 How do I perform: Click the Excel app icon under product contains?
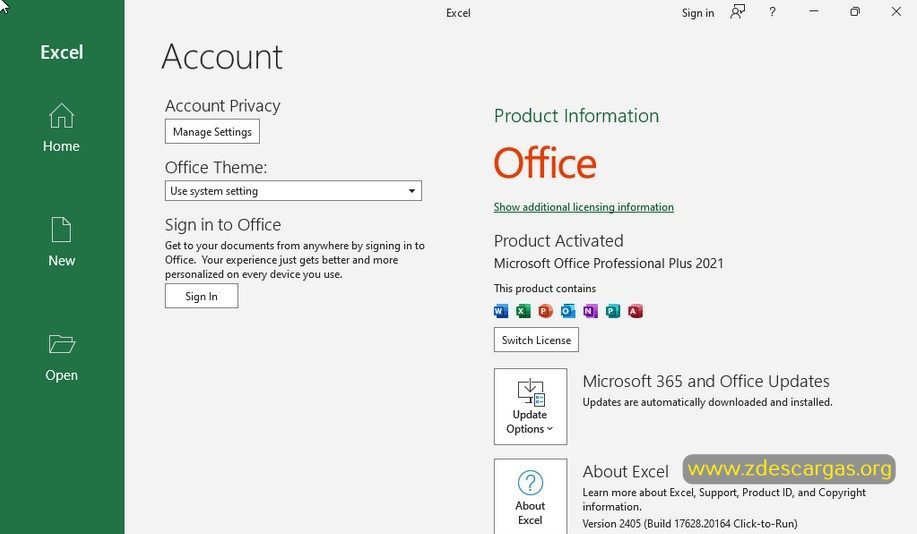pyautogui.click(x=523, y=311)
